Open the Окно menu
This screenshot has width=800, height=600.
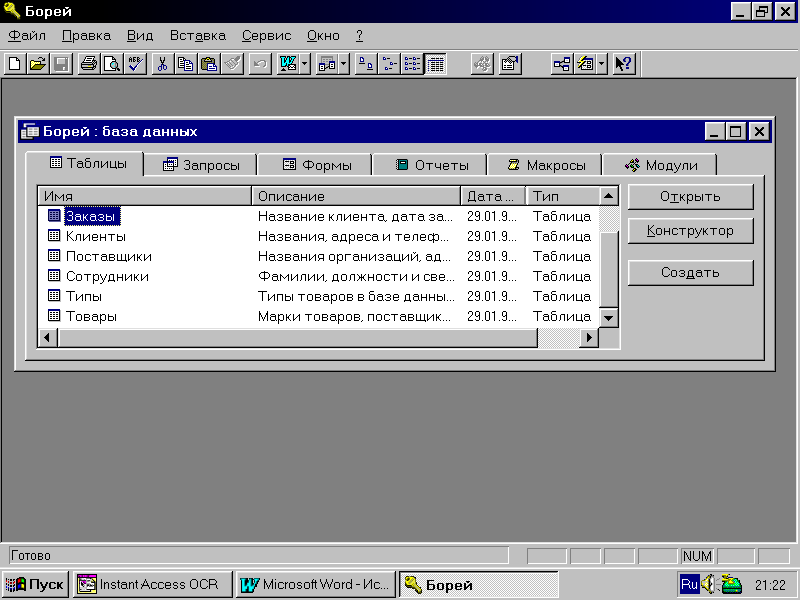pos(323,36)
